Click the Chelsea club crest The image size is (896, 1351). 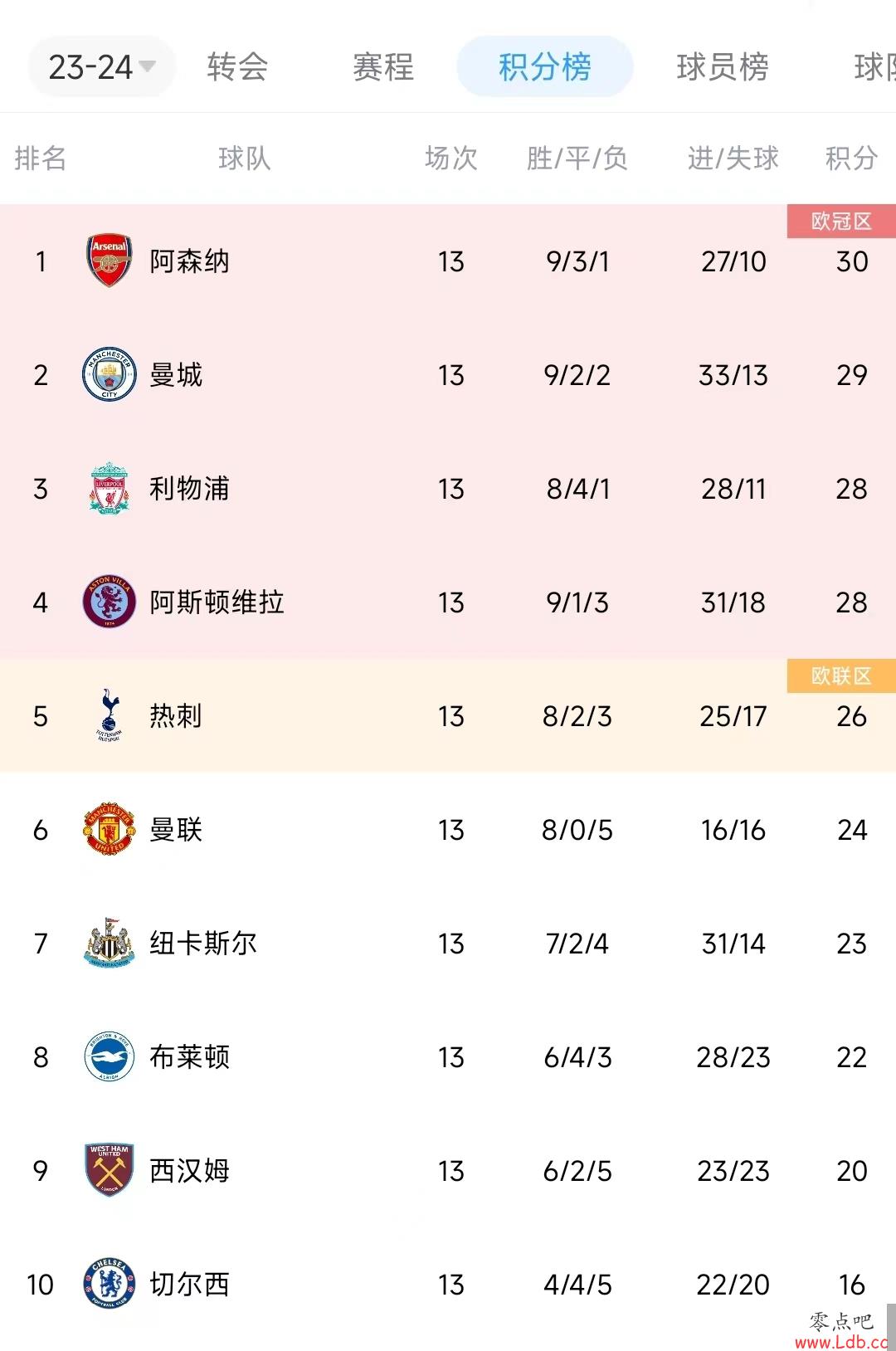(x=110, y=1284)
